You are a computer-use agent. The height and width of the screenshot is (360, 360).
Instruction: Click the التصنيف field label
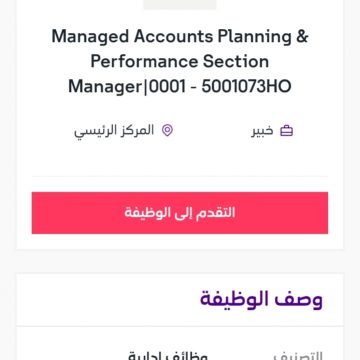298,356
